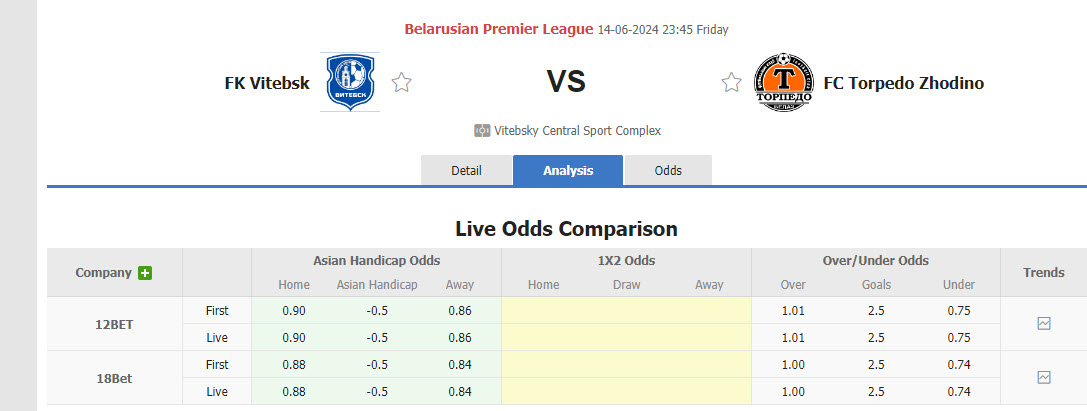
Task: Click the FC Torpedo Zhodino team name
Action: (903, 83)
